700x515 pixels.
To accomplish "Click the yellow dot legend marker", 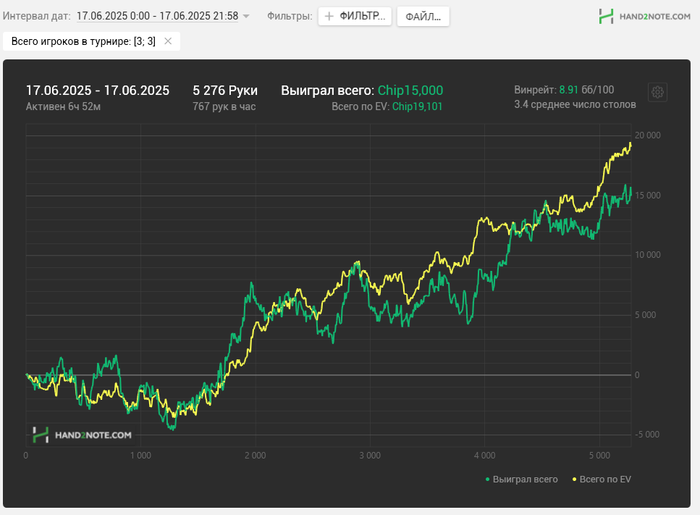I will (575, 479).
